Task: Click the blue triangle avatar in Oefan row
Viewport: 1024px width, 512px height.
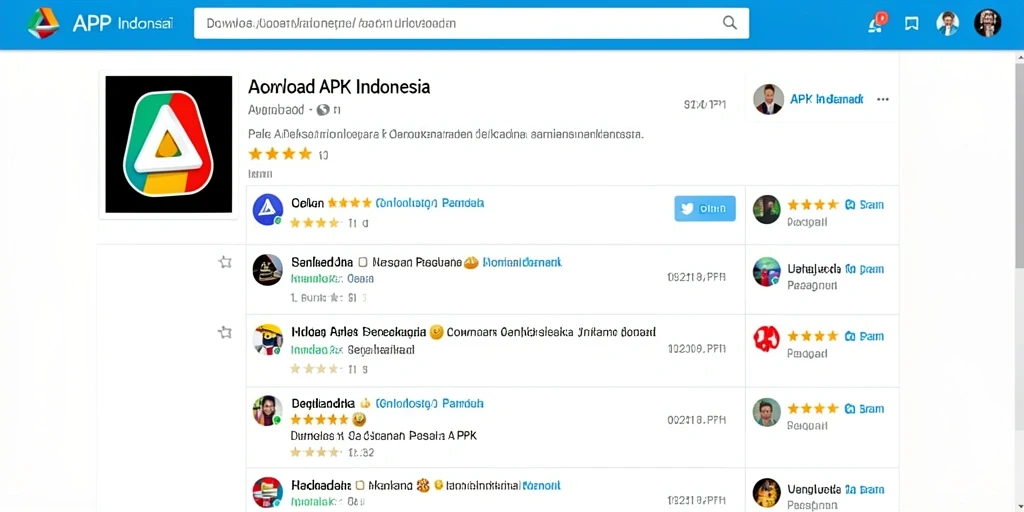Action: (x=268, y=210)
